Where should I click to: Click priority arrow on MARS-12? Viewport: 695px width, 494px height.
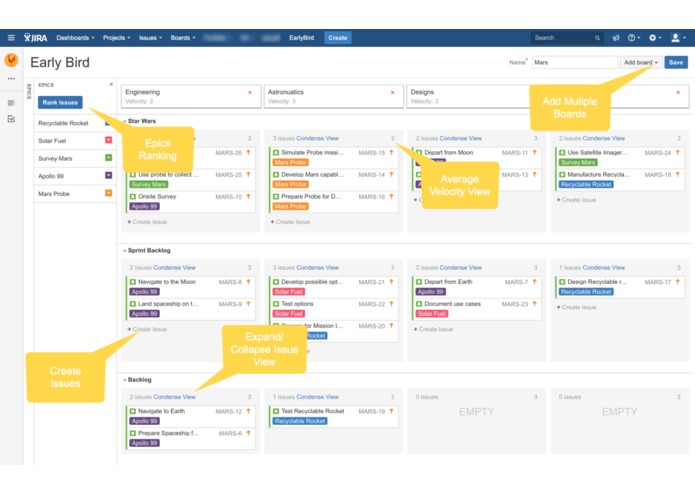(248, 411)
